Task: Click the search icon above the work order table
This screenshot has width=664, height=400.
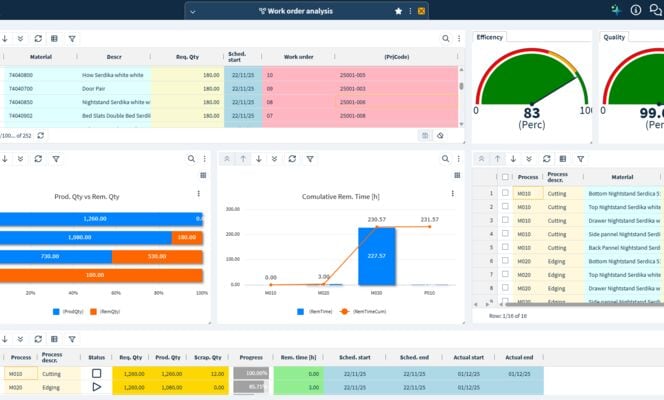Action: point(446,39)
